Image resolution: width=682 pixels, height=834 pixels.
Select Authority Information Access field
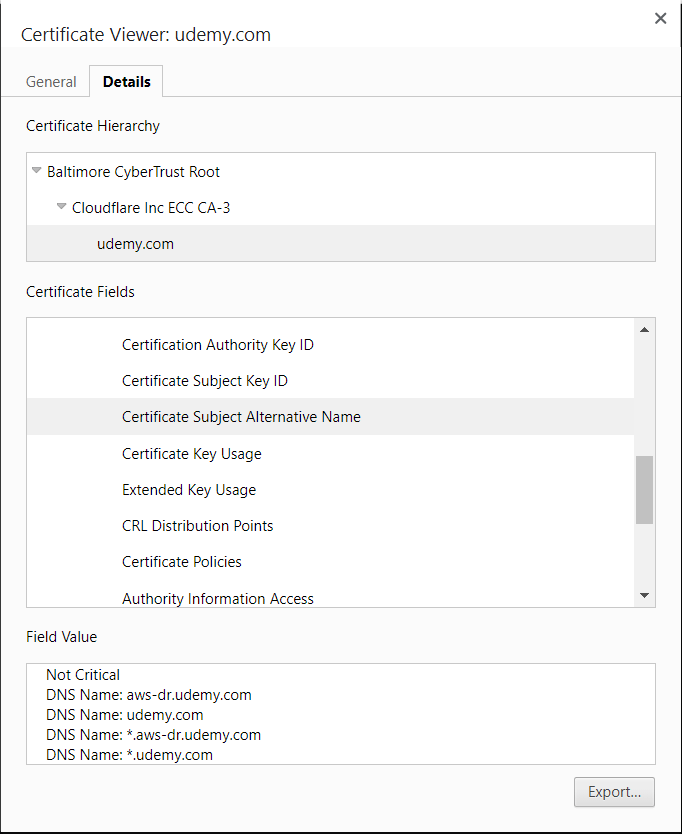[x=217, y=598]
